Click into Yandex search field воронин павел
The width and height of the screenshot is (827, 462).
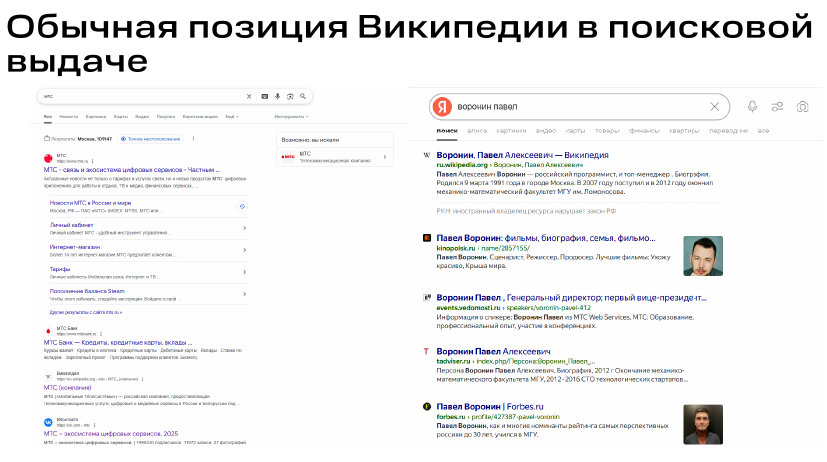click(580, 107)
